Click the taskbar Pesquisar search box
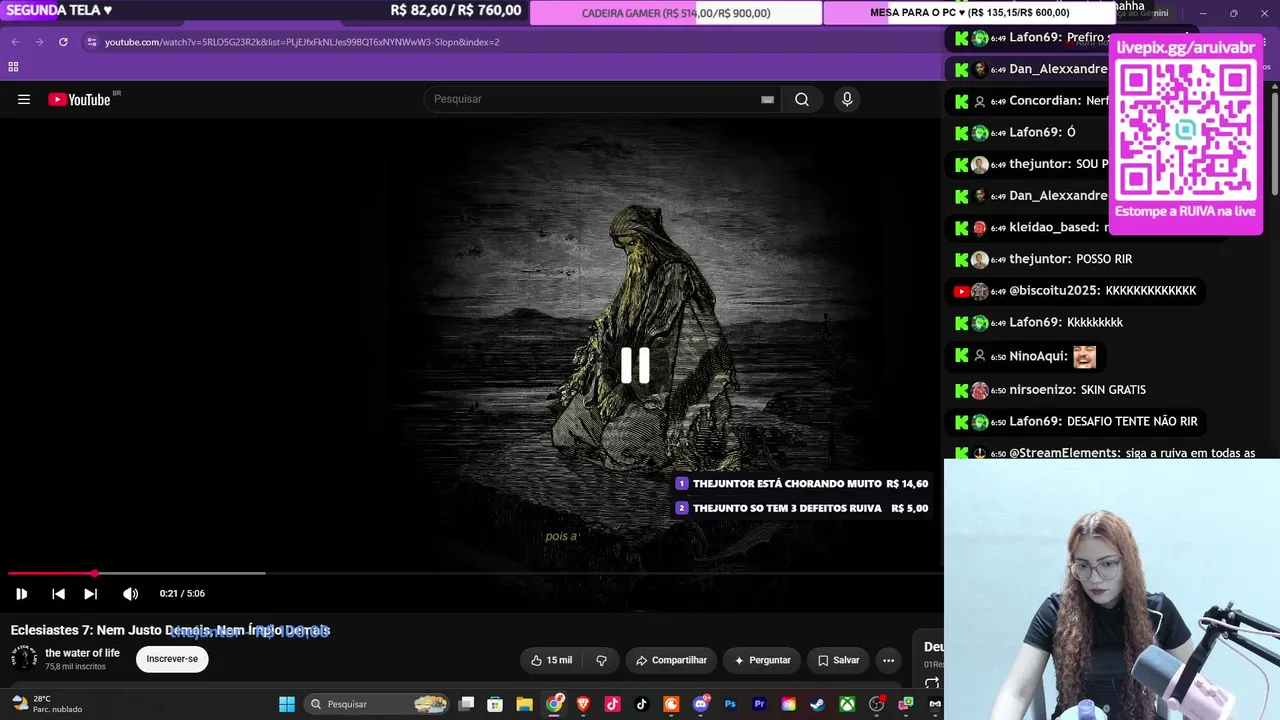Screen dimensions: 1280x720 pyautogui.click(x=378, y=704)
